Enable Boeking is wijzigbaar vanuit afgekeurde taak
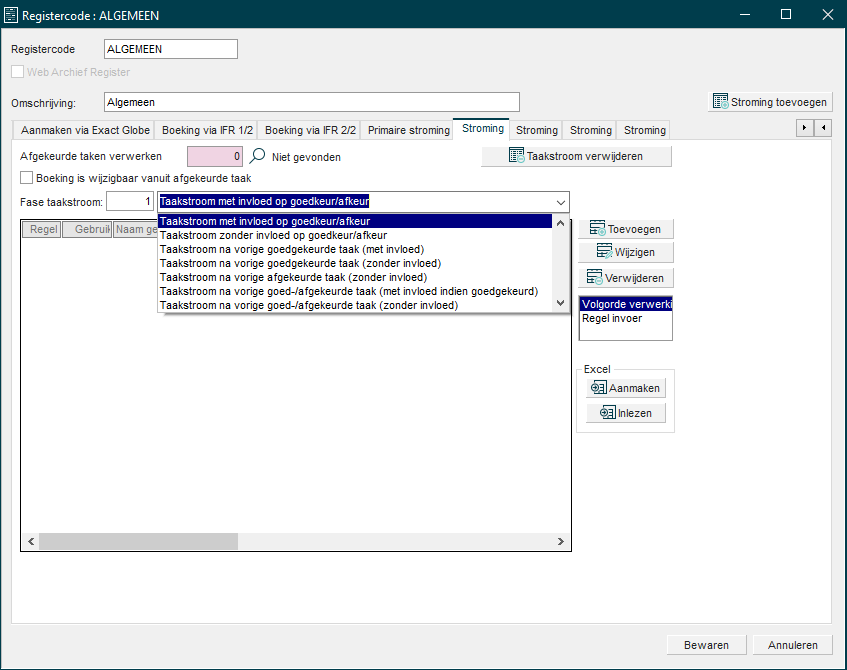The image size is (847, 670). 27,178
